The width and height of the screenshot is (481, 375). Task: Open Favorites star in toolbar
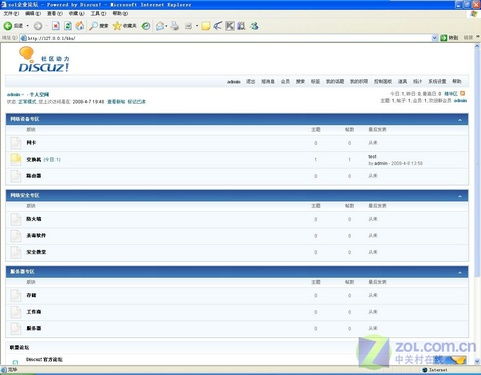click(117, 26)
